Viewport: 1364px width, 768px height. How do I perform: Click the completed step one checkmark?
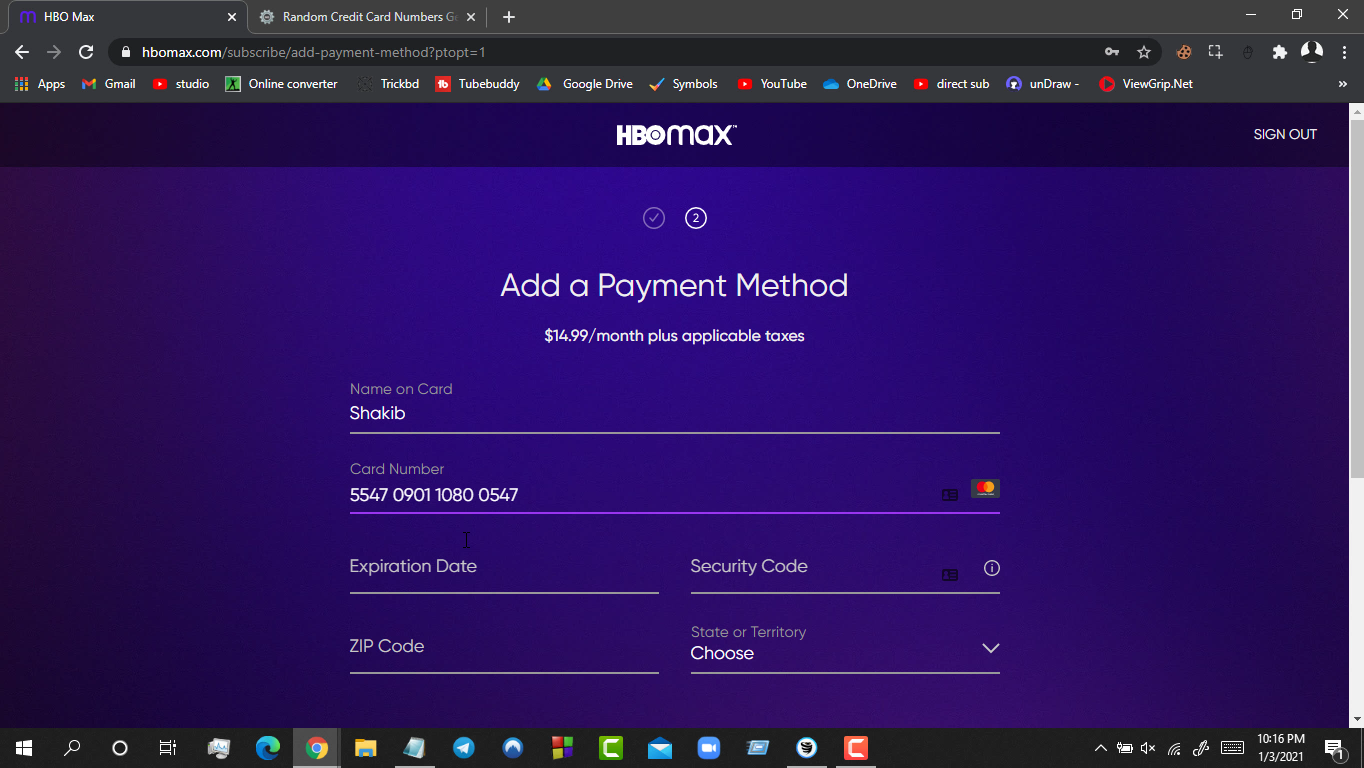(654, 218)
